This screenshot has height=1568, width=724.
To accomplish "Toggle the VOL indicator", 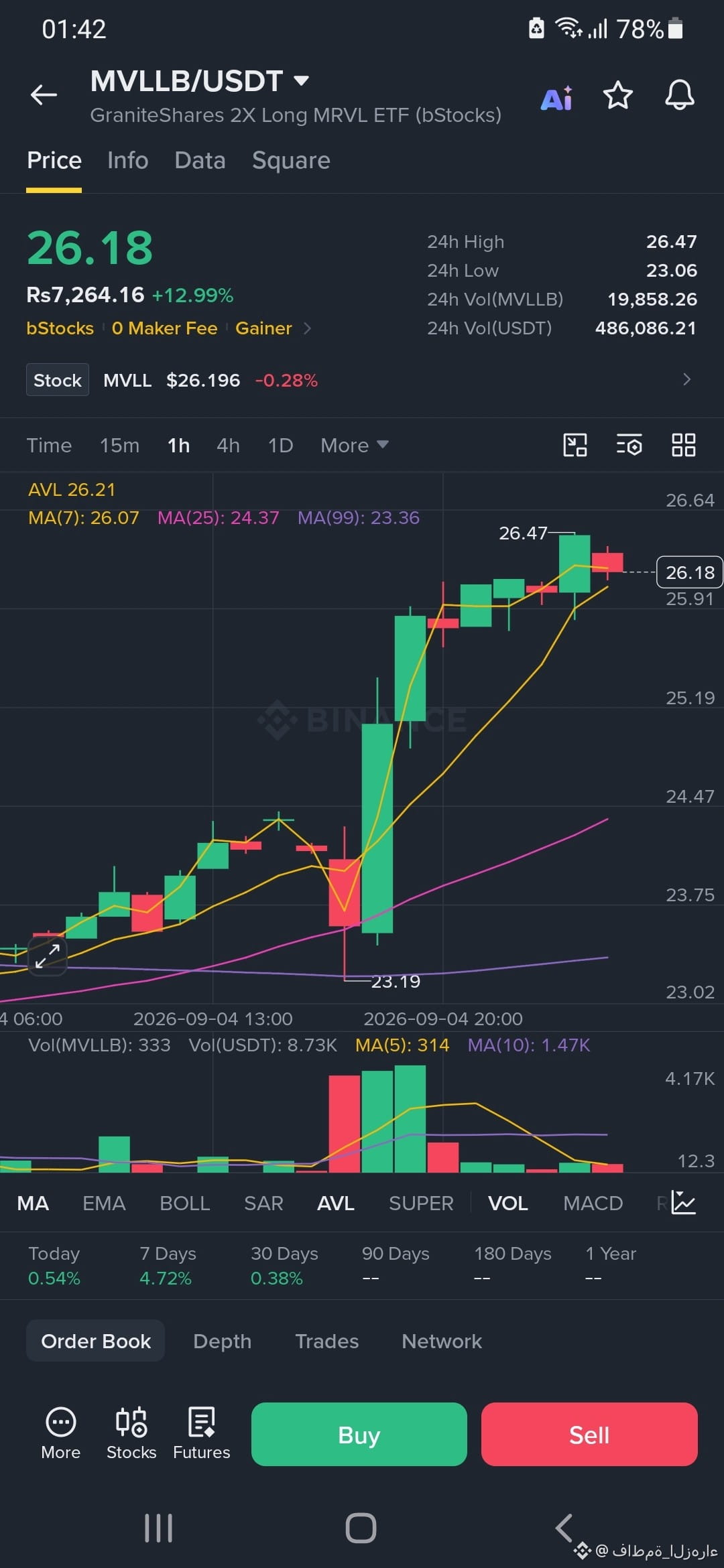I will [507, 1203].
